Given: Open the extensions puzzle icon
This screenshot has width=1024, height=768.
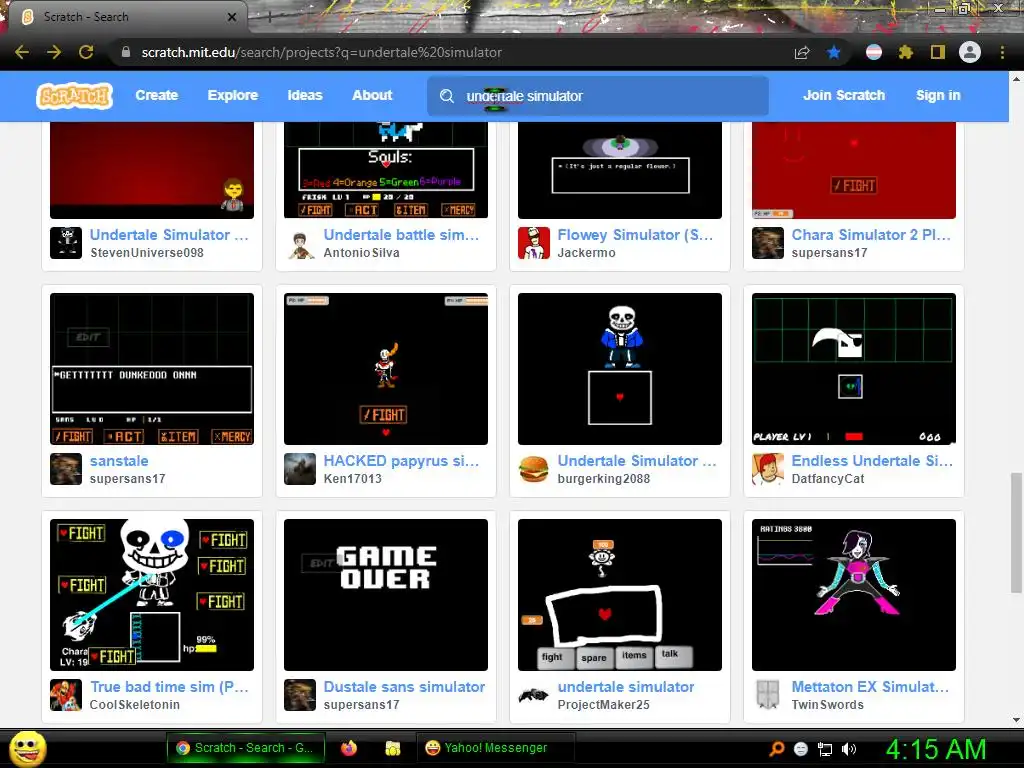Looking at the screenshot, I should [x=905, y=52].
